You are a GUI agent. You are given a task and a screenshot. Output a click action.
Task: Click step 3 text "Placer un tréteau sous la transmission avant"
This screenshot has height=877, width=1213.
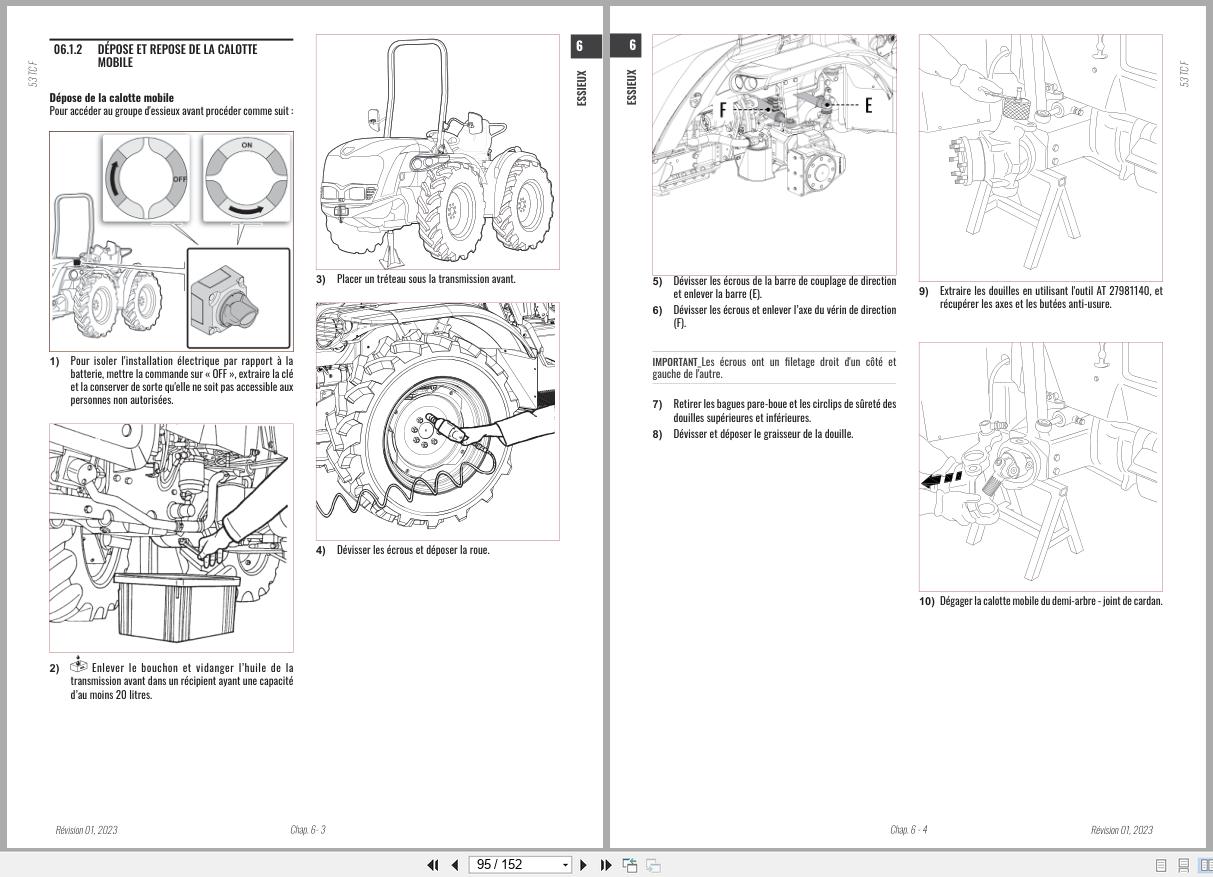(x=426, y=279)
